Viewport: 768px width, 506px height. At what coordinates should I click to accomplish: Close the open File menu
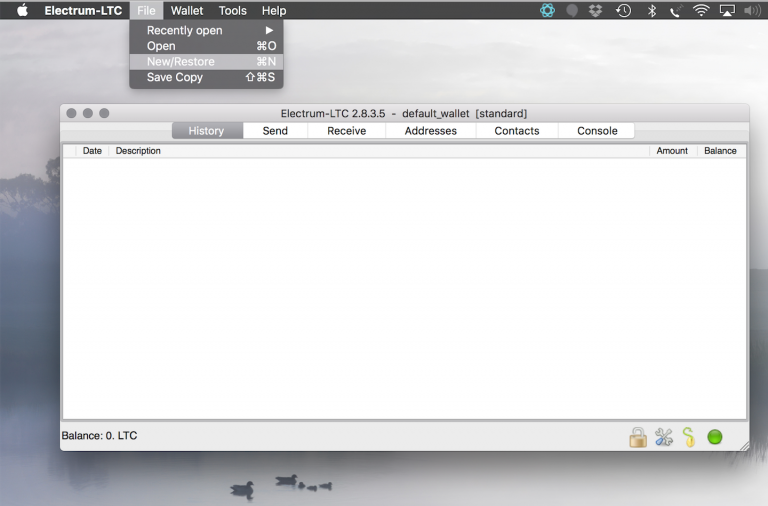click(146, 10)
